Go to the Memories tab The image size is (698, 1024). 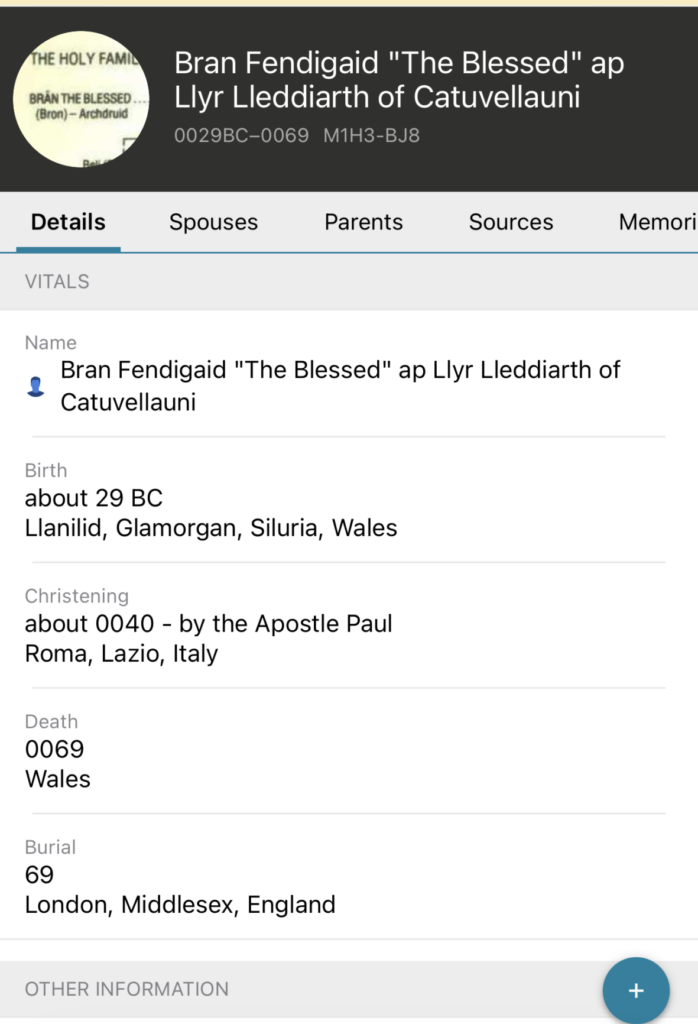(656, 222)
